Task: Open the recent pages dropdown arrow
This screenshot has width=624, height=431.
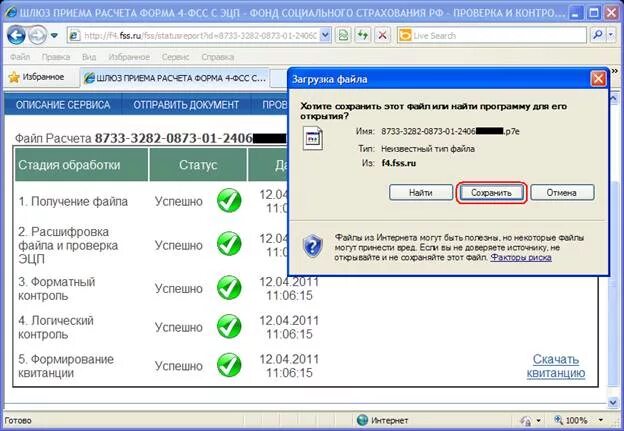Action: [x=55, y=36]
